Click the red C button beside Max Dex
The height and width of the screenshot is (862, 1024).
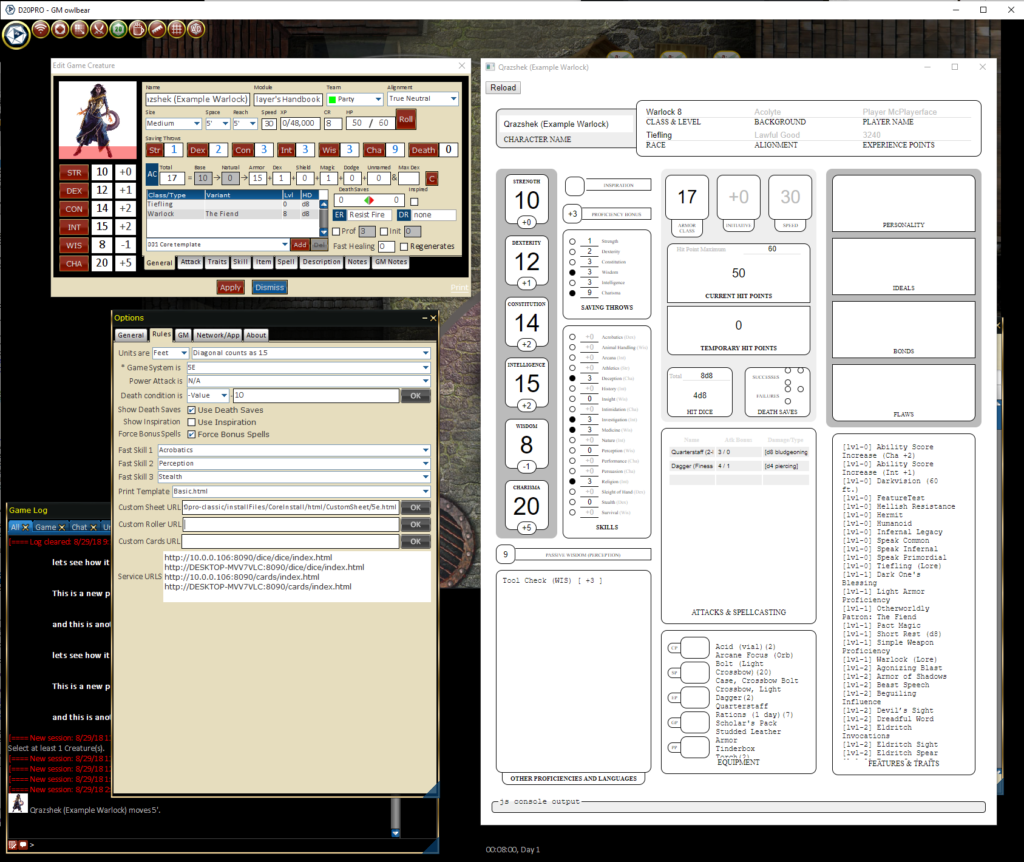click(431, 178)
